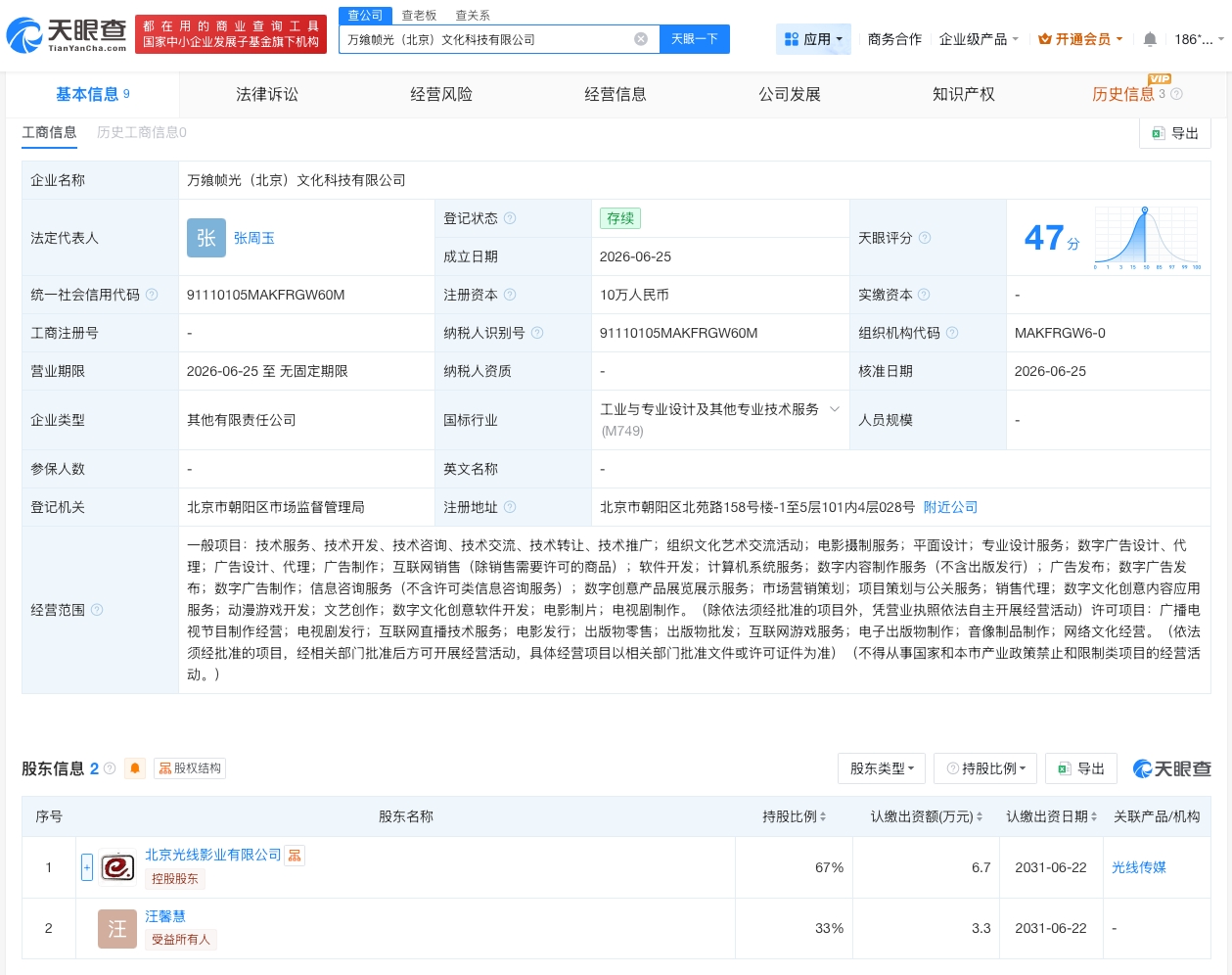Select the 工商信息 sub-tab
The image size is (1232, 975).
pos(49,132)
